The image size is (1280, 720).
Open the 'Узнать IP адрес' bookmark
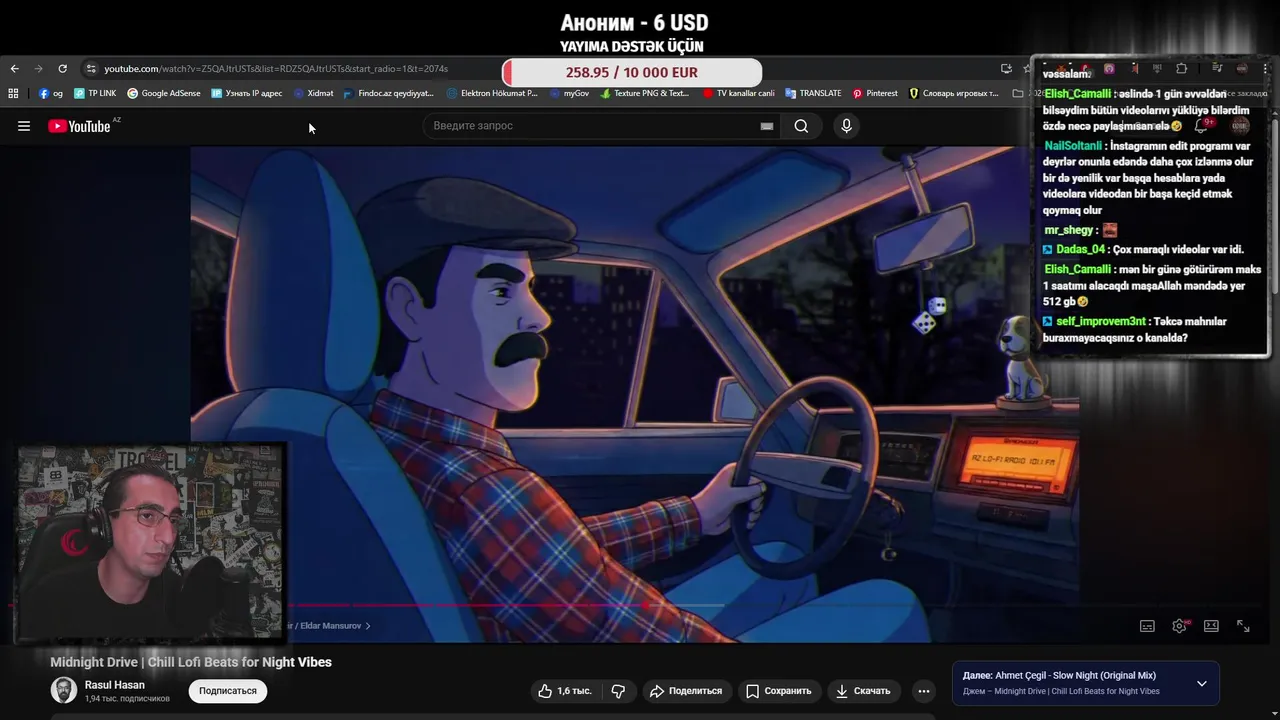[247, 93]
